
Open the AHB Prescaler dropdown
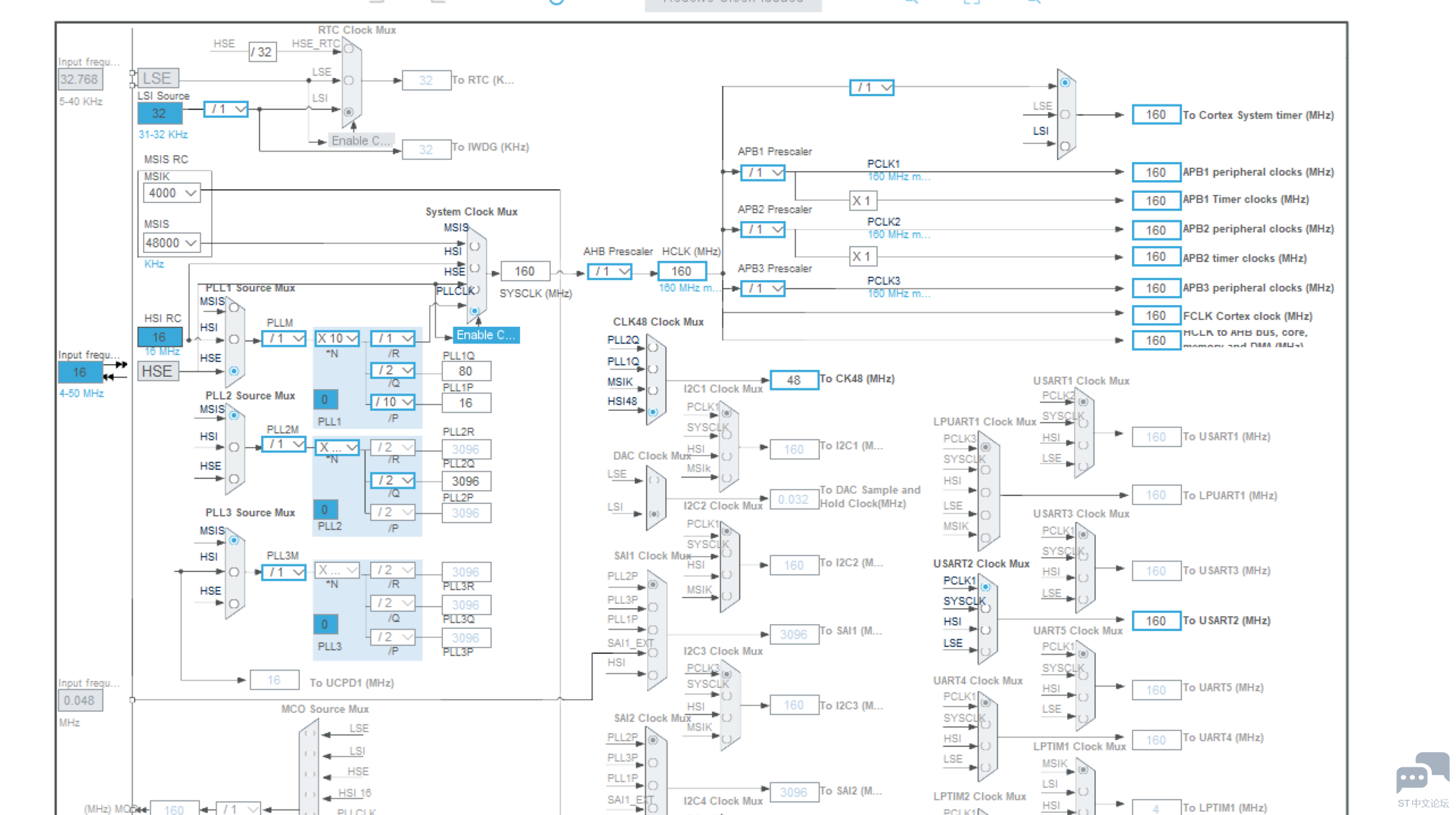pyautogui.click(x=609, y=271)
